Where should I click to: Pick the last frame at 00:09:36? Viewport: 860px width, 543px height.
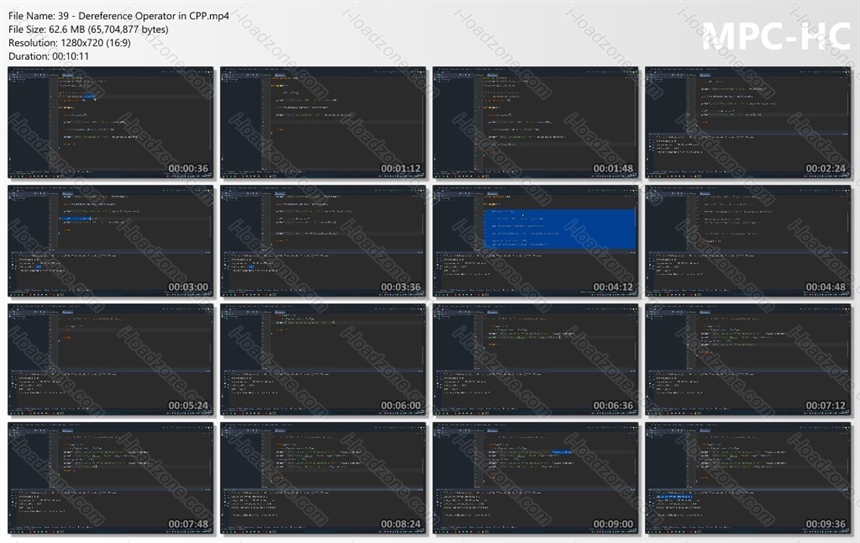click(x=748, y=478)
